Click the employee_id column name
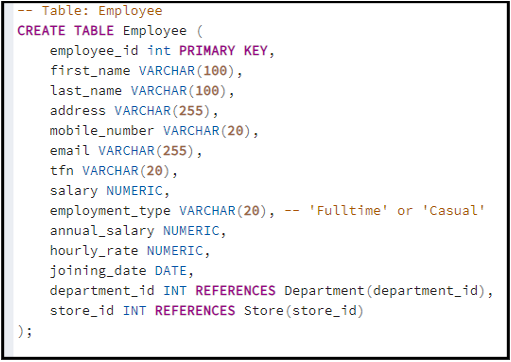Viewport: 511px width, 362px height. point(94,51)
